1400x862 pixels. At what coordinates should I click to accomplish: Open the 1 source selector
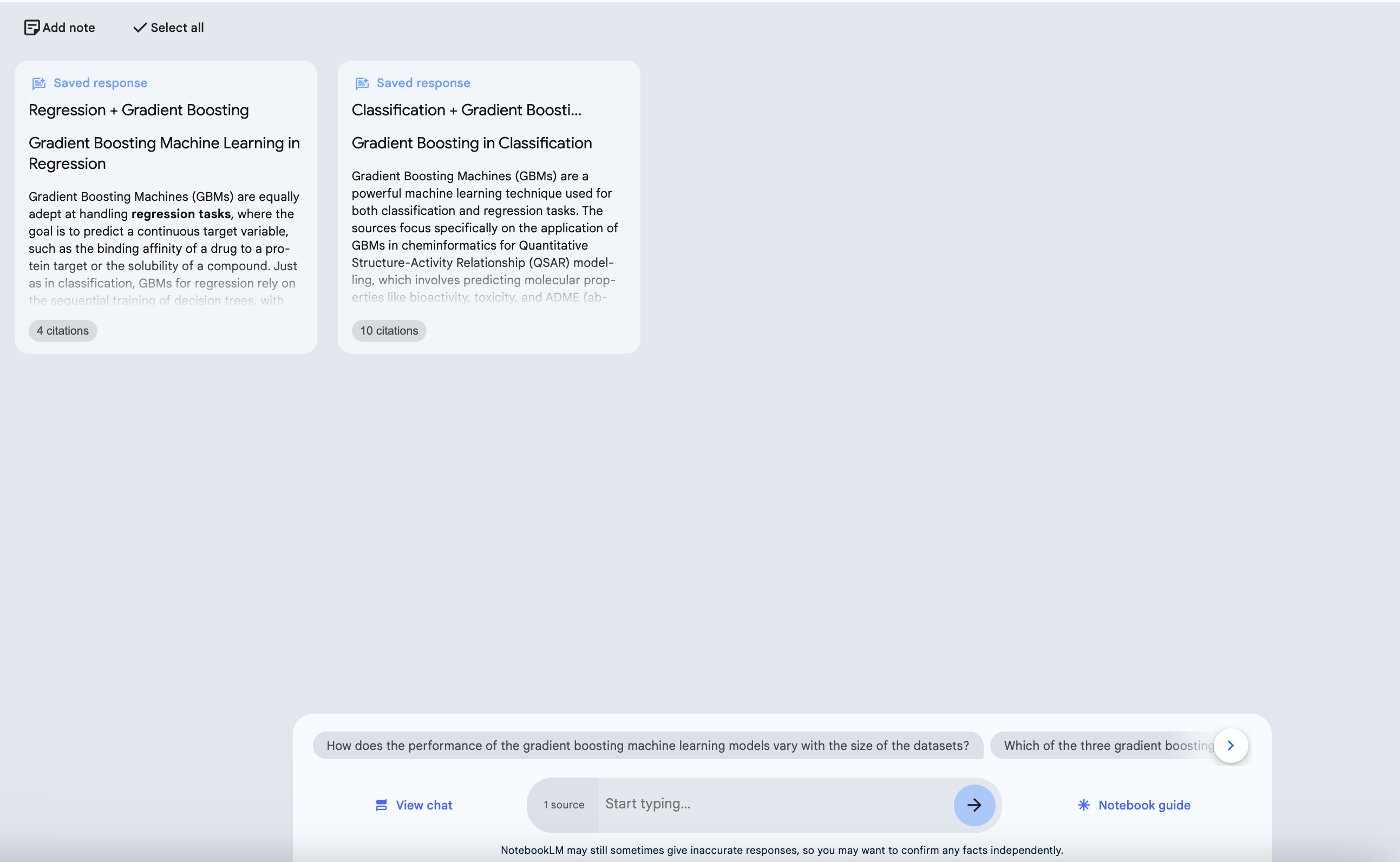(x=563, y=805)
